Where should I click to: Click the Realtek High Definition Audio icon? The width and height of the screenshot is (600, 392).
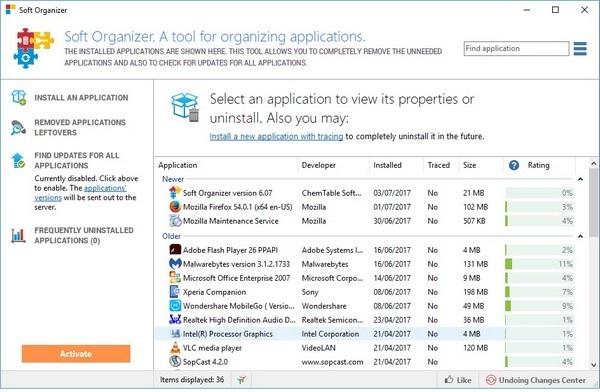click(175, 320)
